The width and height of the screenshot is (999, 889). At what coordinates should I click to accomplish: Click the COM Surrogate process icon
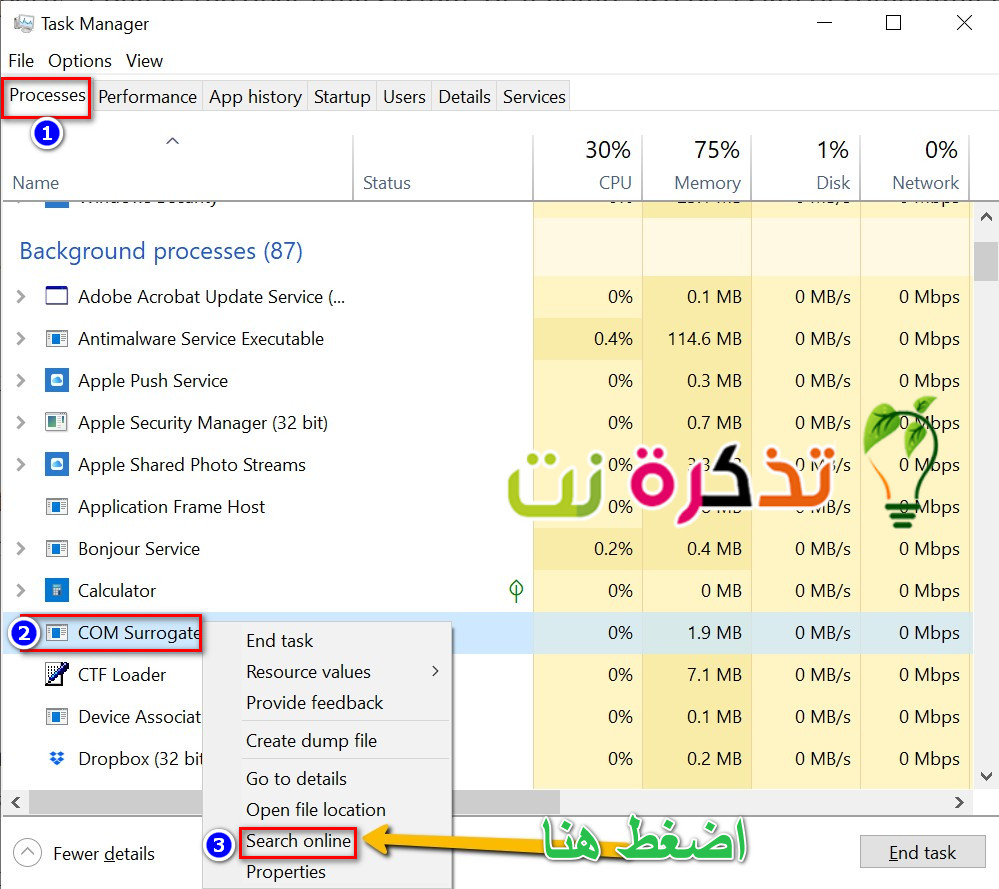[x=57, y=633]
